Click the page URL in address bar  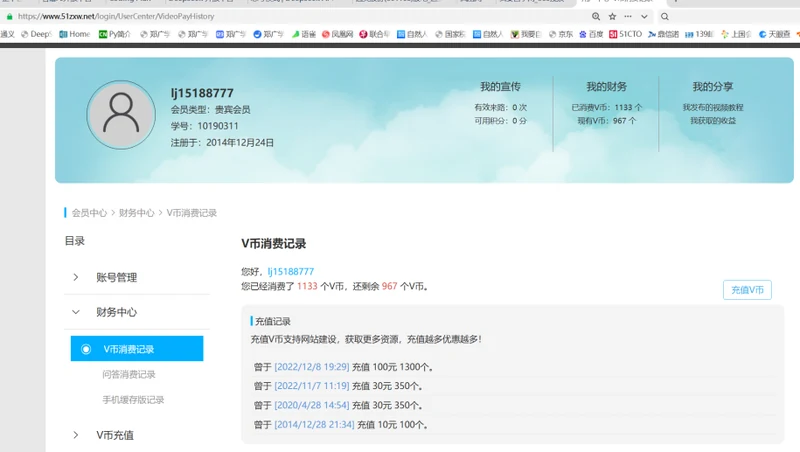click(116, 16)
